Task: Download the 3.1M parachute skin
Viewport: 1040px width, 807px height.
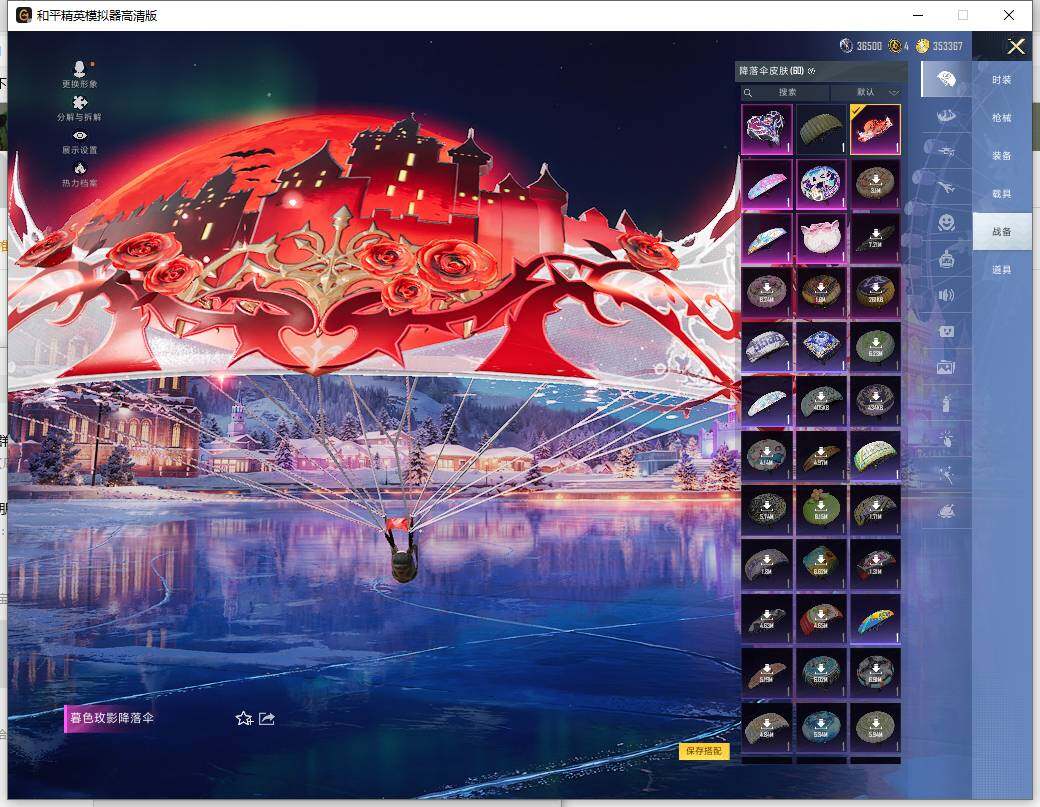Action: click(x=876, y=184)
